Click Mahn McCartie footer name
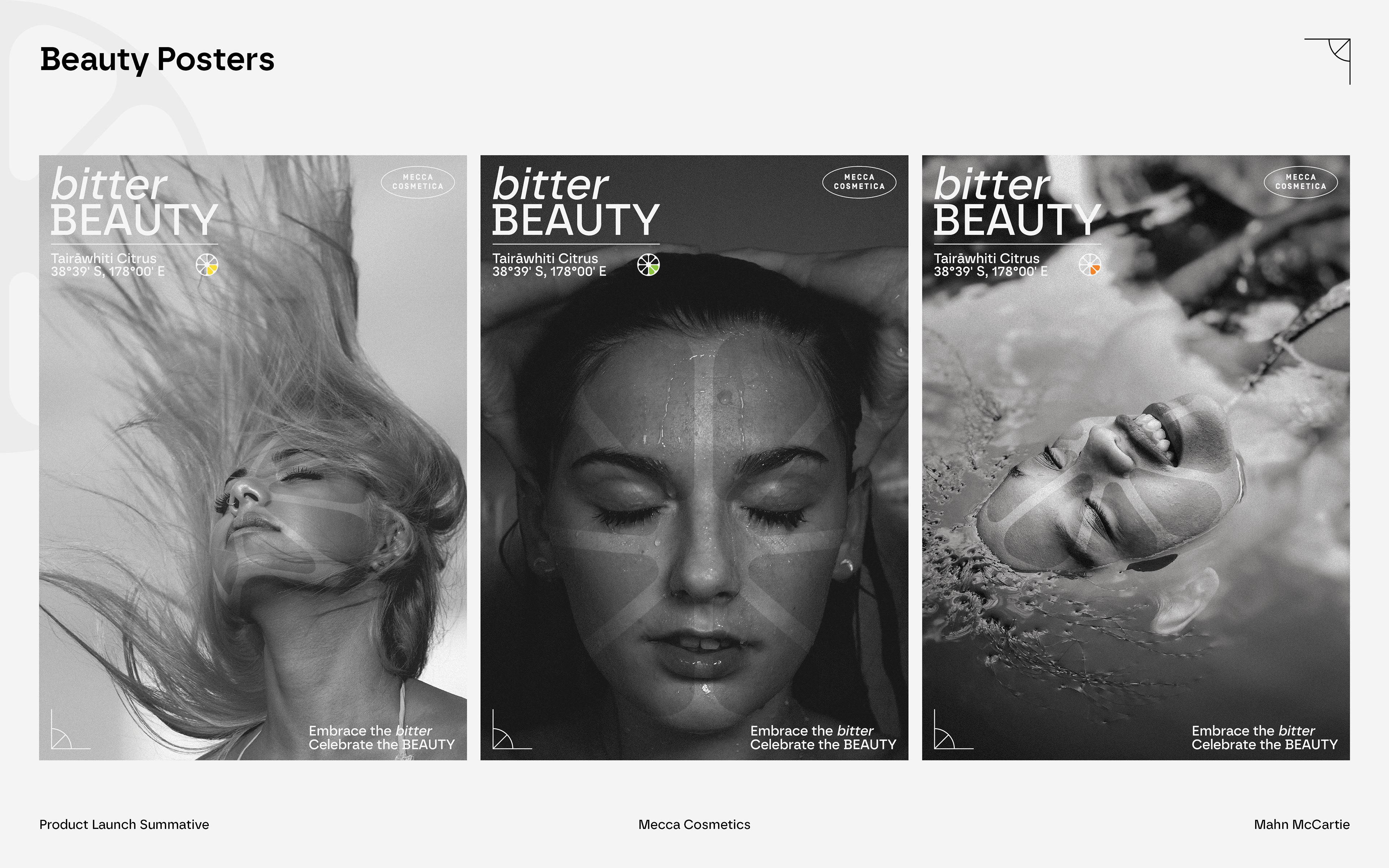Viewport: 1389px width, 868px height. (1301, 824)
